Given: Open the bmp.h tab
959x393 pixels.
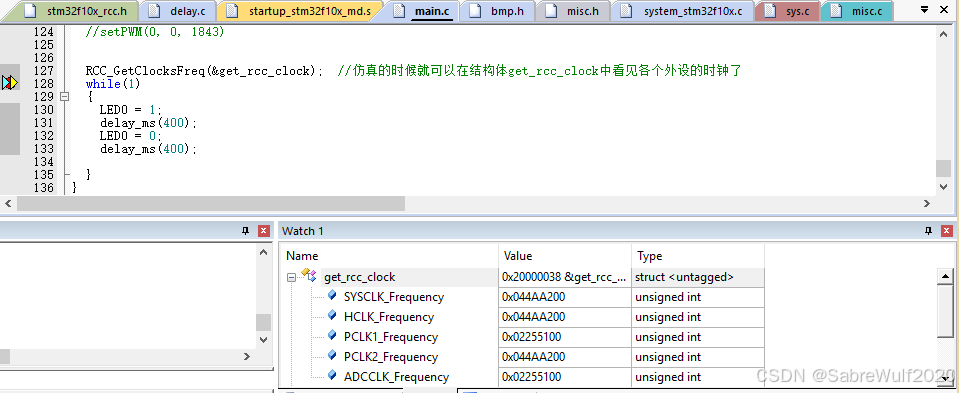Looking at the screenshot, I should point(498,11).
